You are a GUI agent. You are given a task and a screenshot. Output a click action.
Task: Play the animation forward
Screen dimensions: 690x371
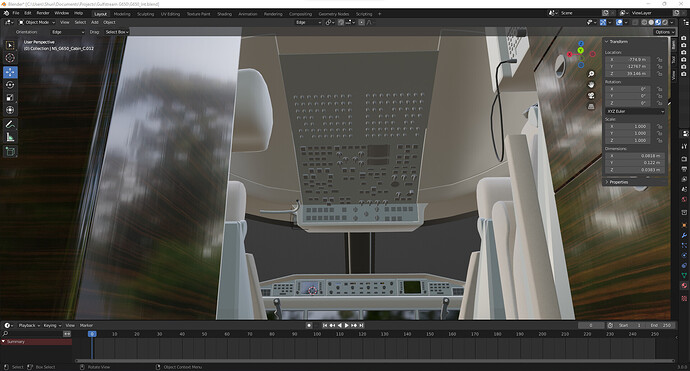pos(346,325)
